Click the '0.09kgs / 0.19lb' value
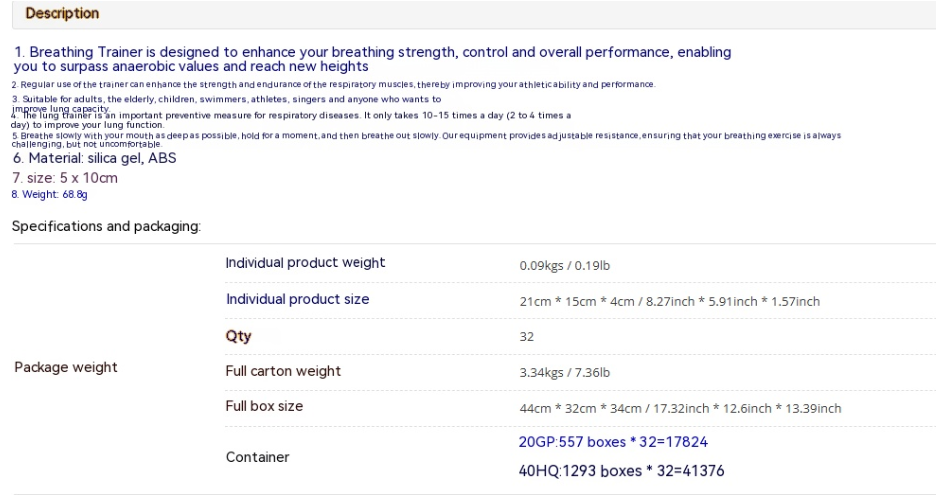Screen dimensions: 936x495 [x=564, y=265]
